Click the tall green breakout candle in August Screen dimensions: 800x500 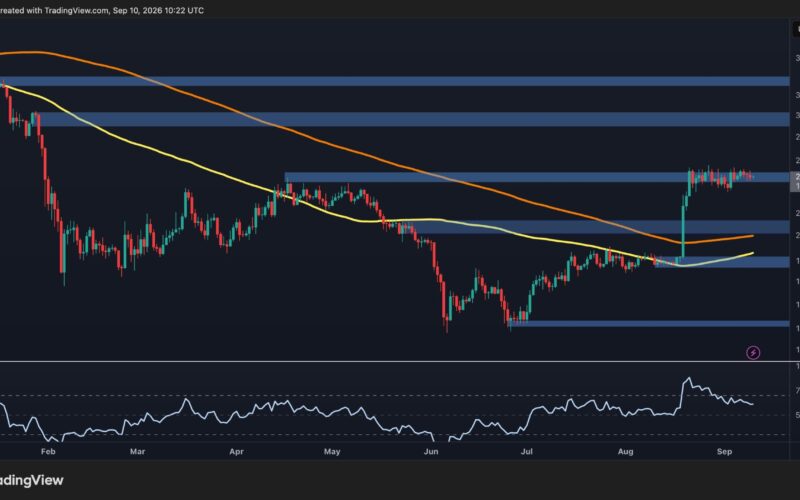pos(683,226)
